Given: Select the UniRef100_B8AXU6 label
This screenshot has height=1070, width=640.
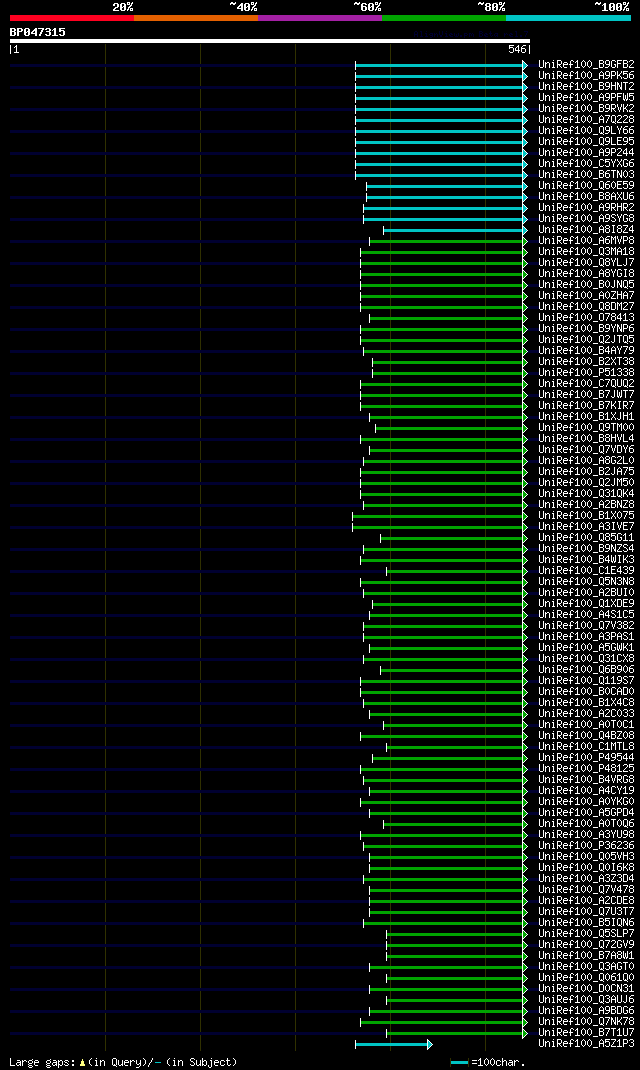Looking at the screenshot, I should (x=586, y=197).
